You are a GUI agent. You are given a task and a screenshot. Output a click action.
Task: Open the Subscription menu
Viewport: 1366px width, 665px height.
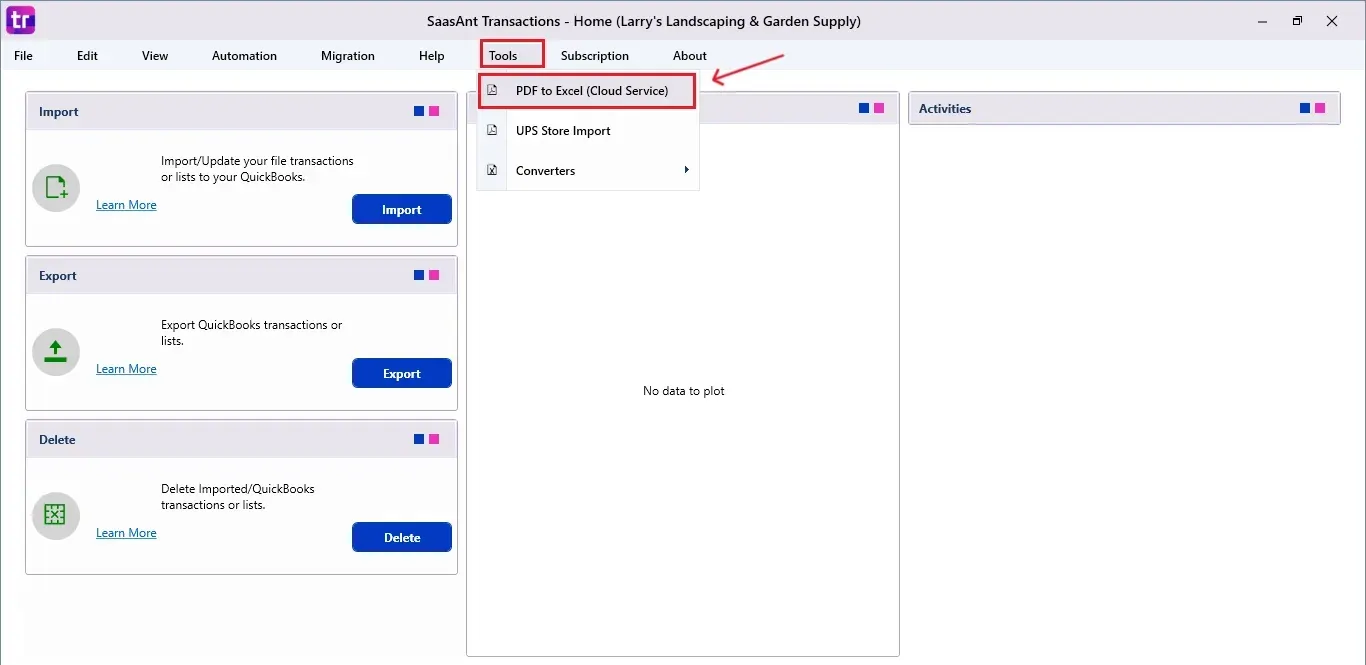pyautogui.click(x=595, y=56)
